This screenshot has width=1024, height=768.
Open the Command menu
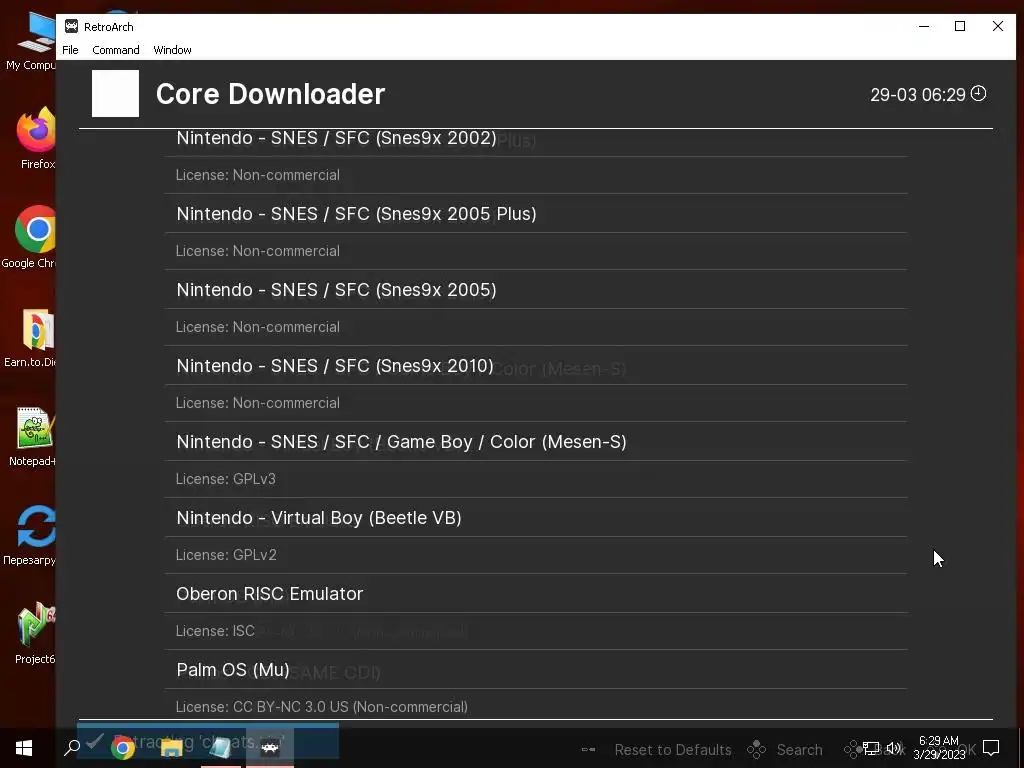tap(116, 50)
